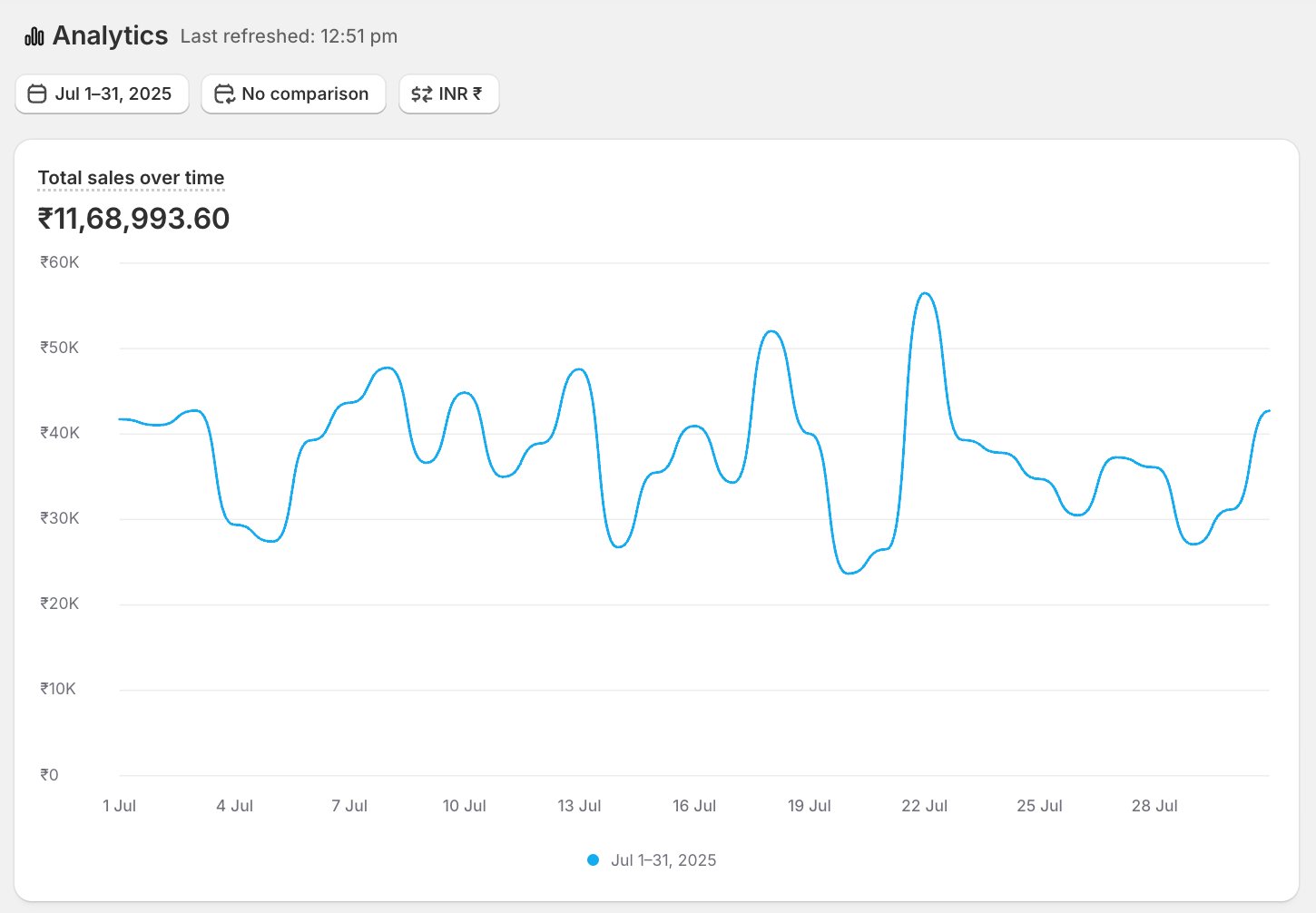Screen dimensions: 1316x913
Task: Click the 10 Jul axis label
Action: pos(465,806)
